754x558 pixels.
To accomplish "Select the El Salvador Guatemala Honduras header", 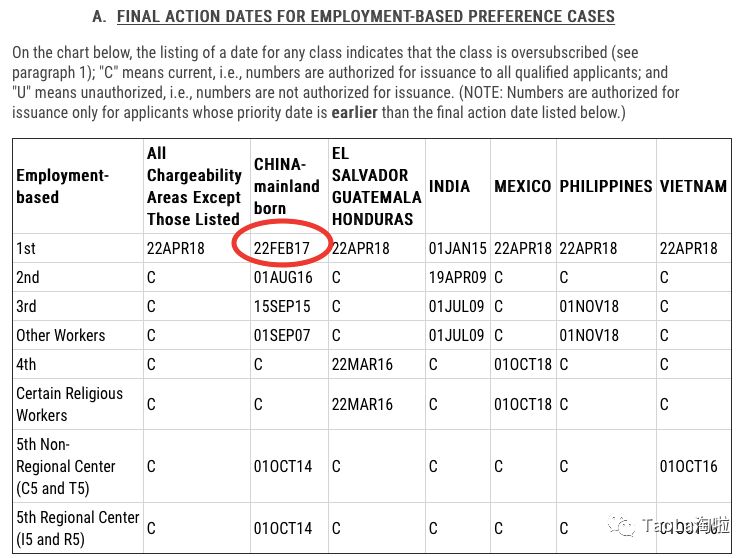I will [x=376, y=186].
